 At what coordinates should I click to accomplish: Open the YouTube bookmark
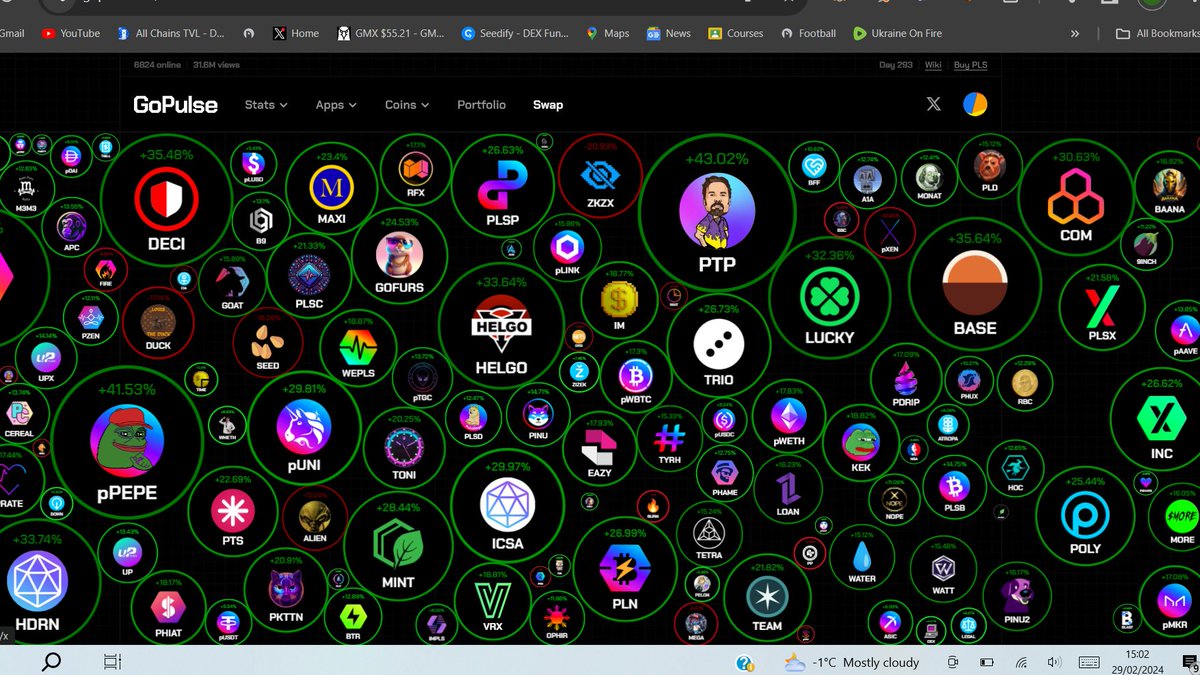pos(71,33)
